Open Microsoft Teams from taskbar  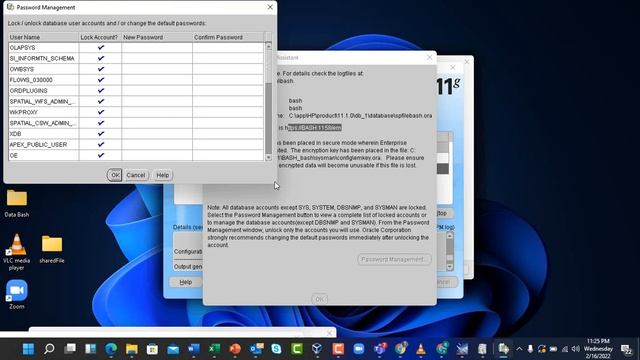pos(380,349)
